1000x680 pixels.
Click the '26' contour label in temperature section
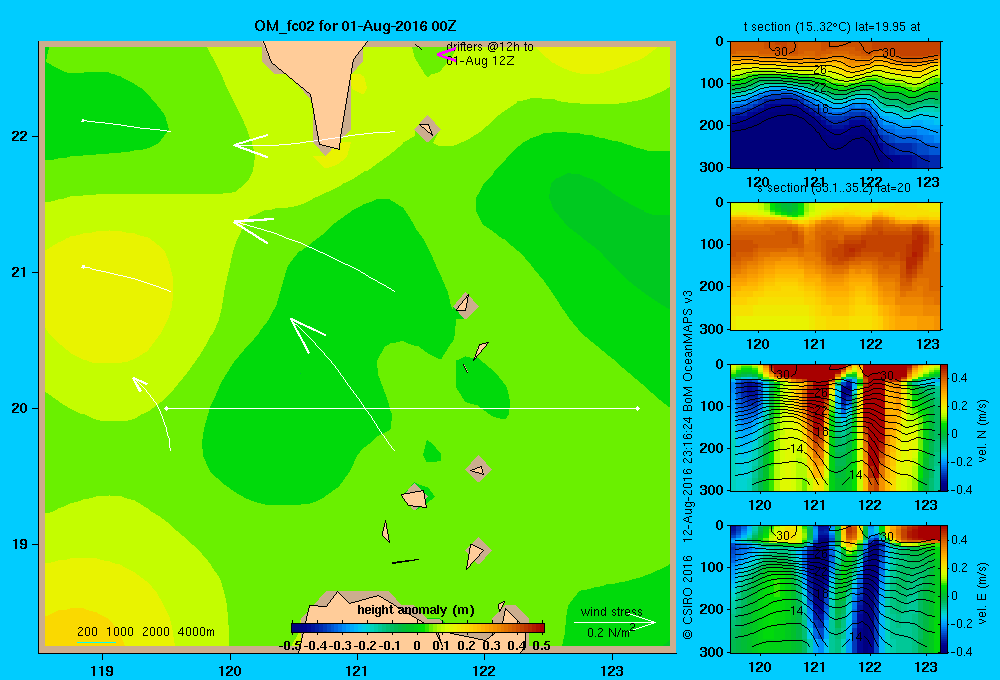pos(820,70)
